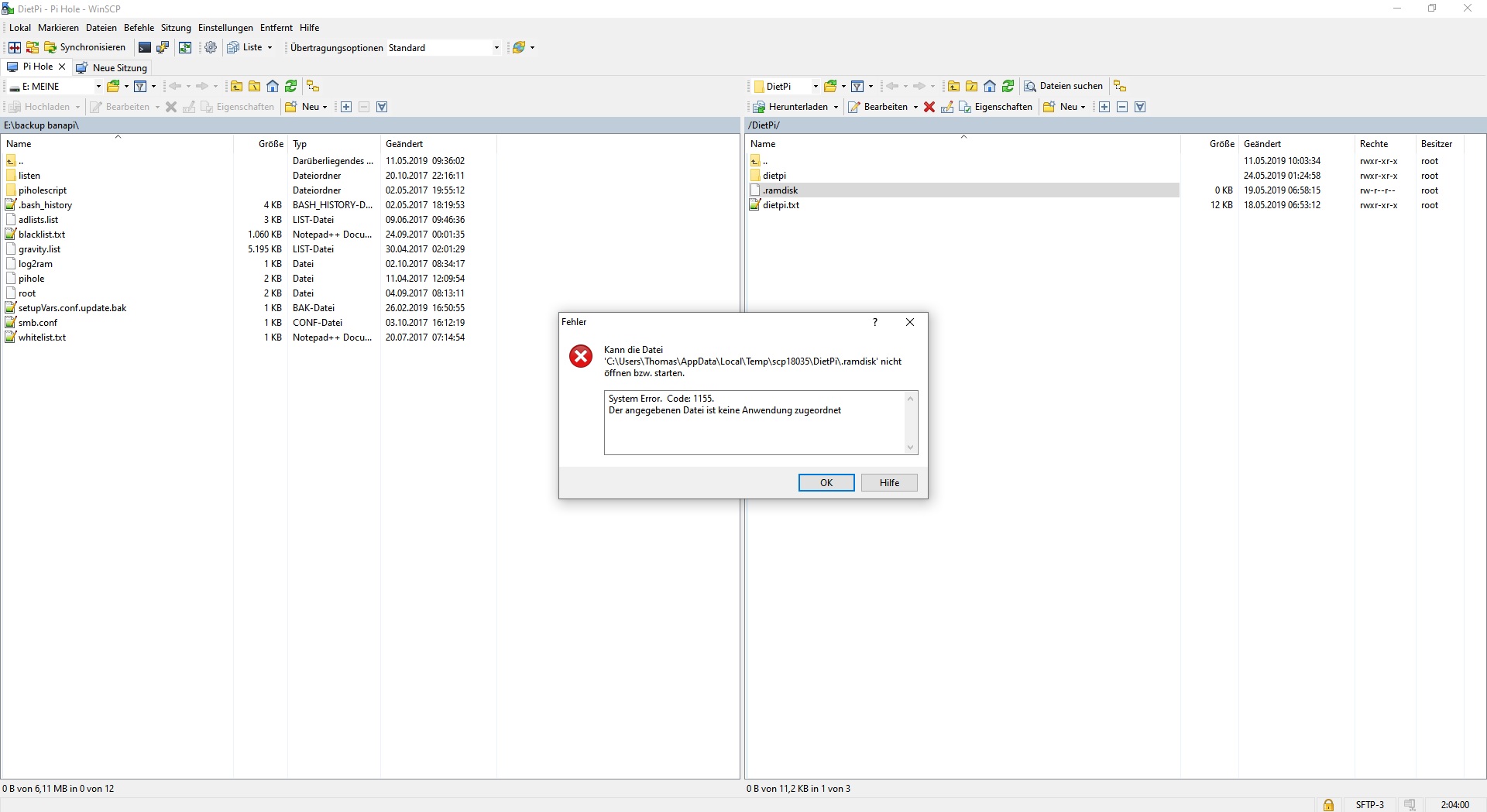Rename the selected remote file

tap(947, 107)
